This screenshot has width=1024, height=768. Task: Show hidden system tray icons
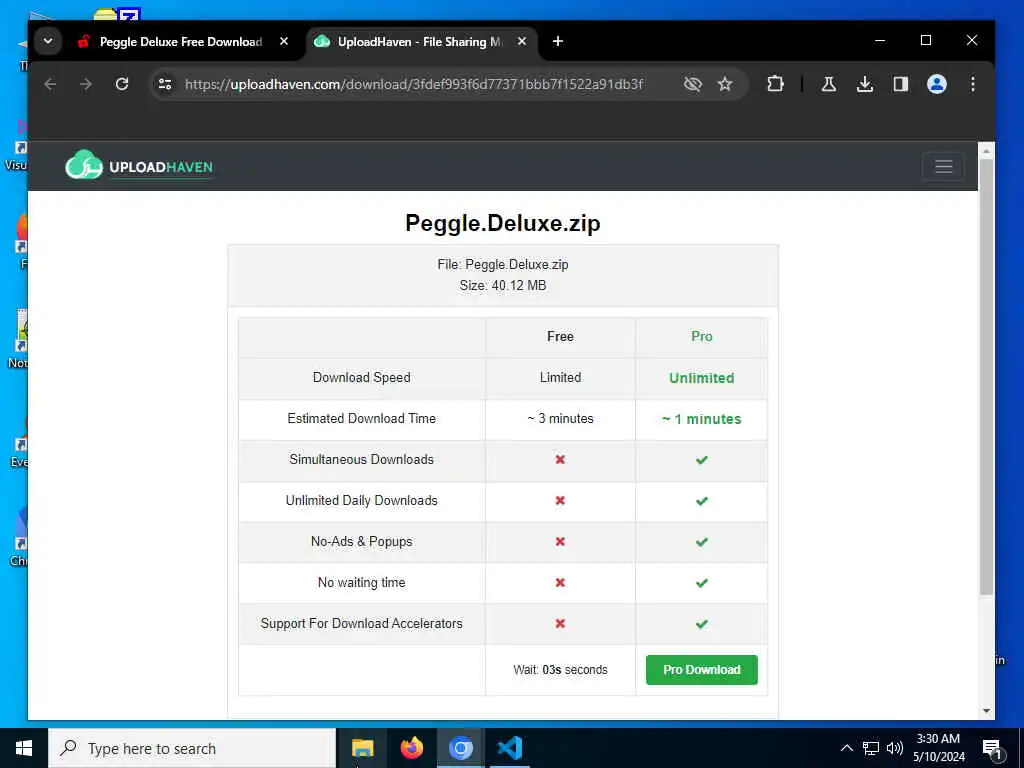point(846,748)
